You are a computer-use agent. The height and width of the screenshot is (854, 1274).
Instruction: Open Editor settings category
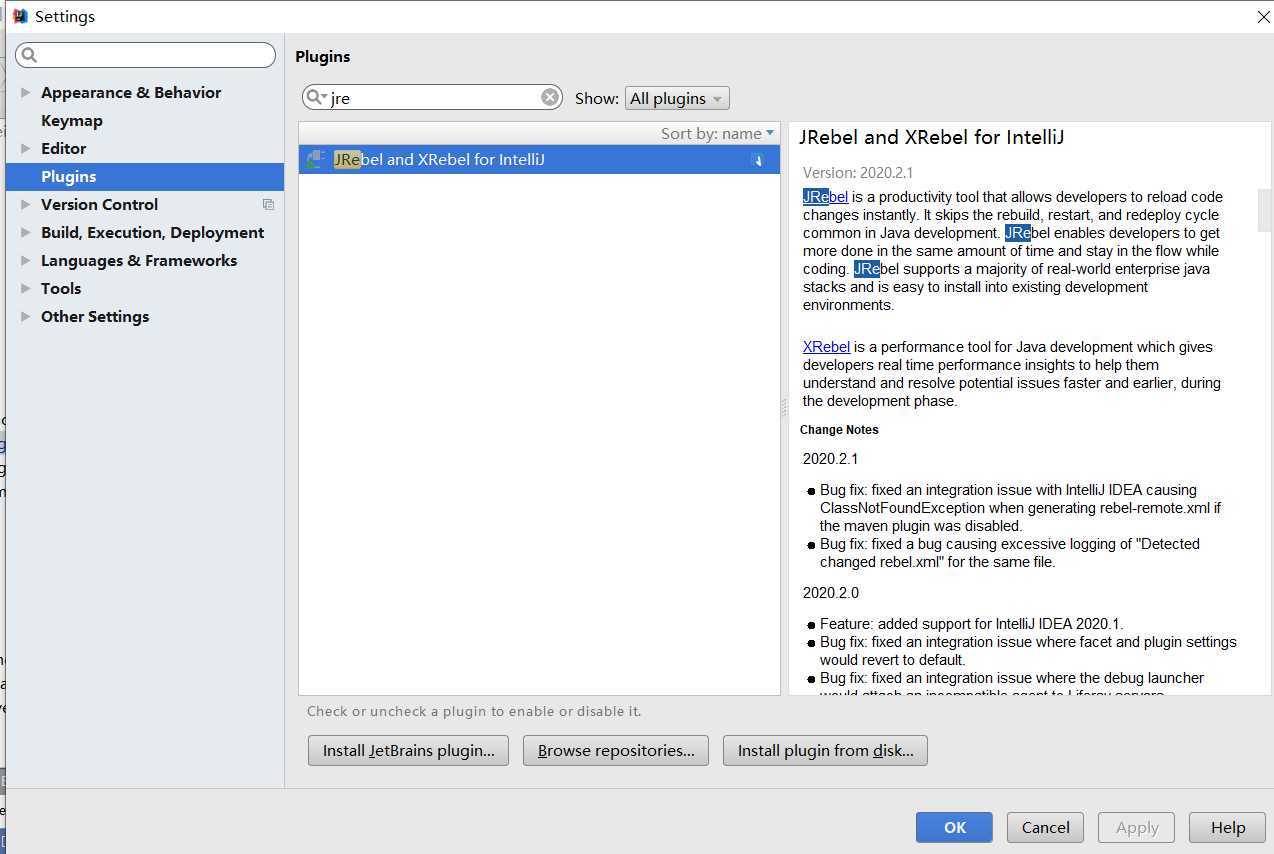coord(63,148)
